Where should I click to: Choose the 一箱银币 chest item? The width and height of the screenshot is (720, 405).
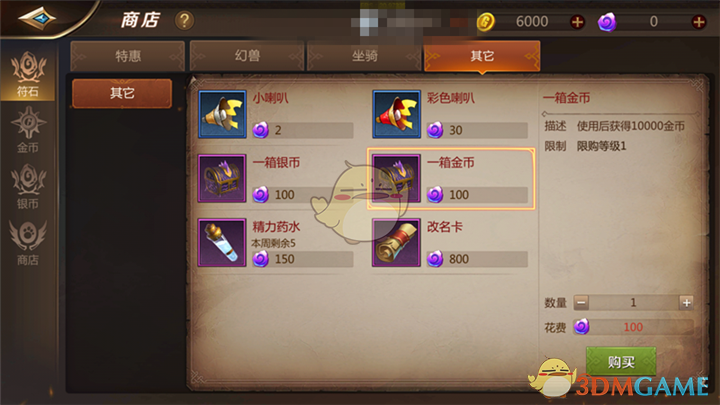222,179
